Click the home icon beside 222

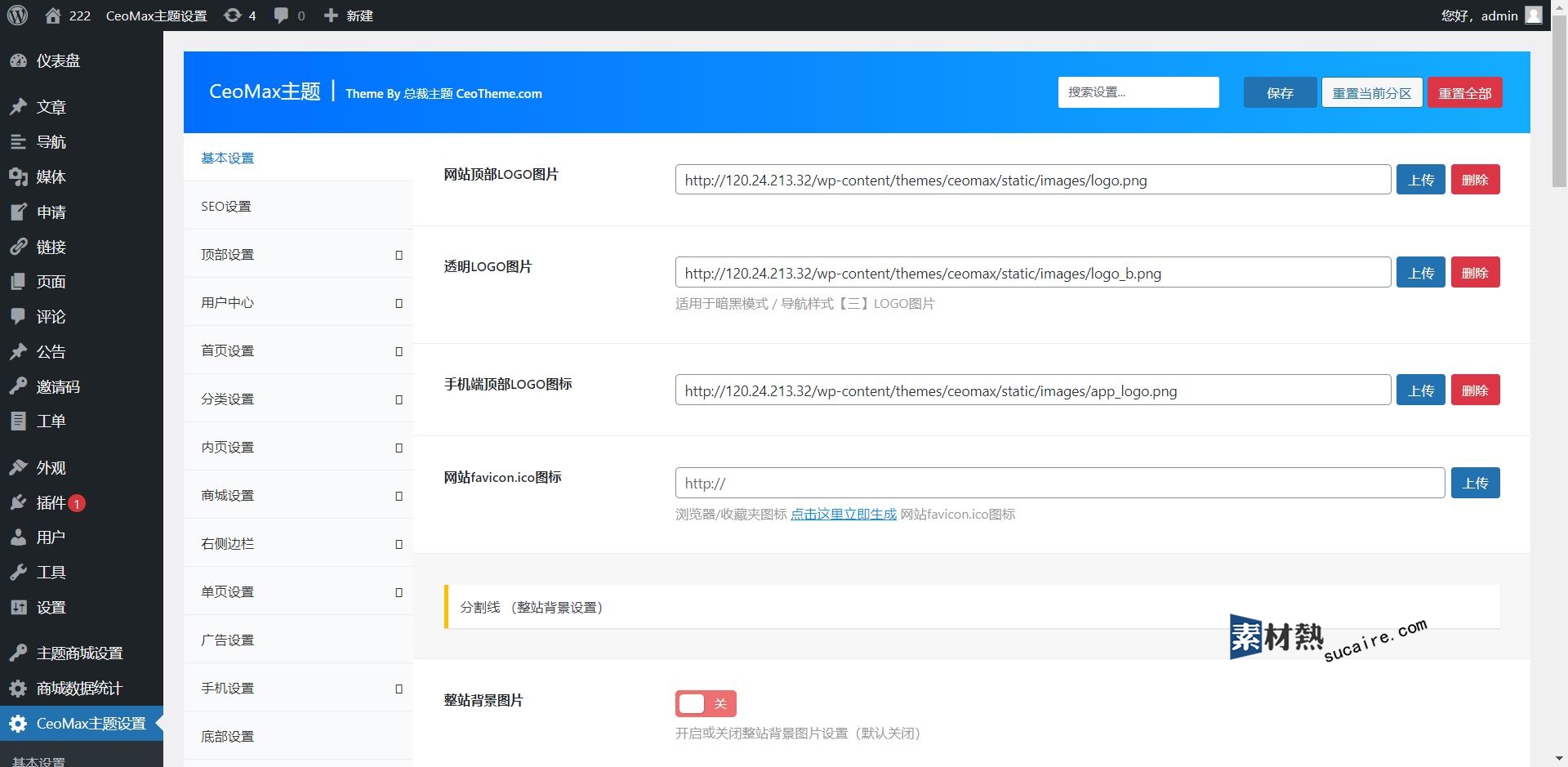point(53,16)
